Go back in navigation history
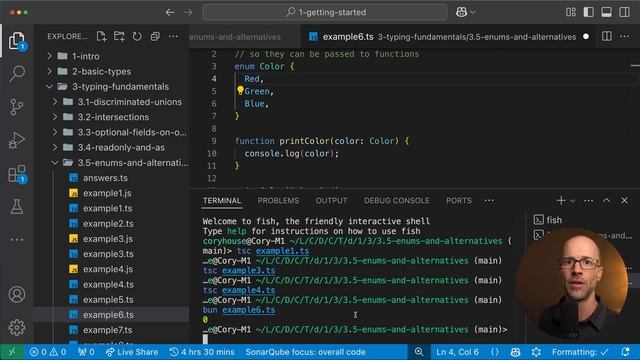Viewport: 640px width, 360px height. [x=170, y=12]
